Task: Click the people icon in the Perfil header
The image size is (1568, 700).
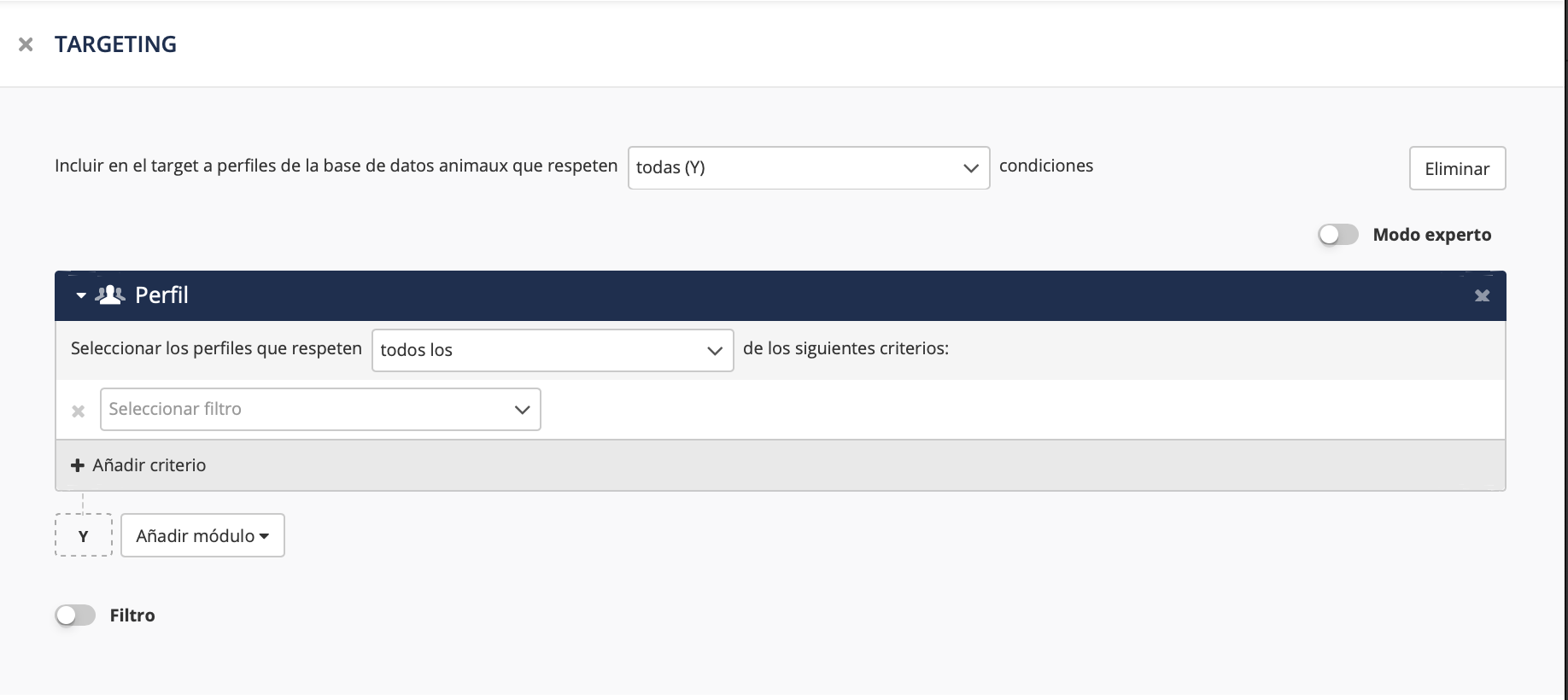Action: click(110, 295)
